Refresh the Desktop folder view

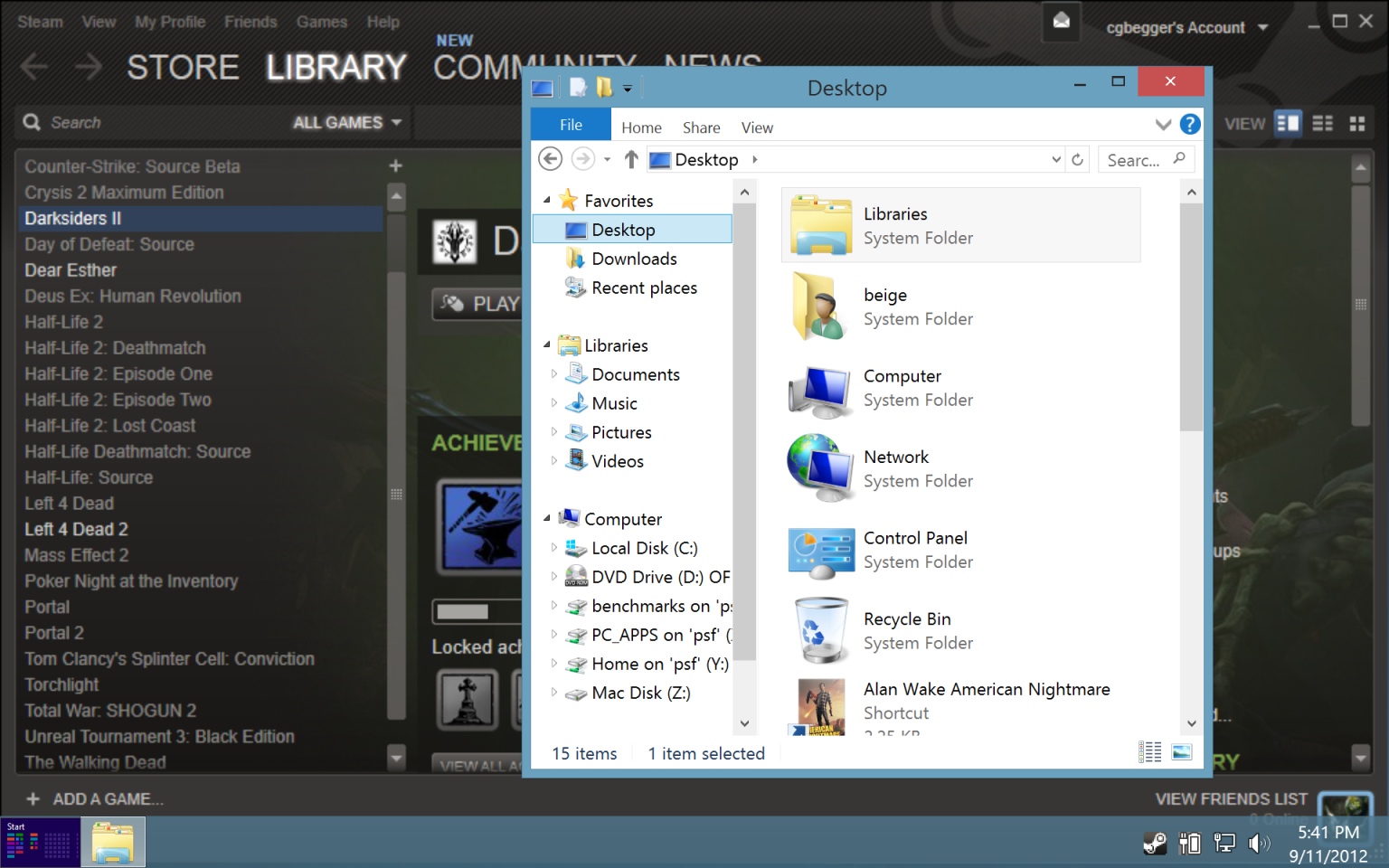tap(1077, 159)
